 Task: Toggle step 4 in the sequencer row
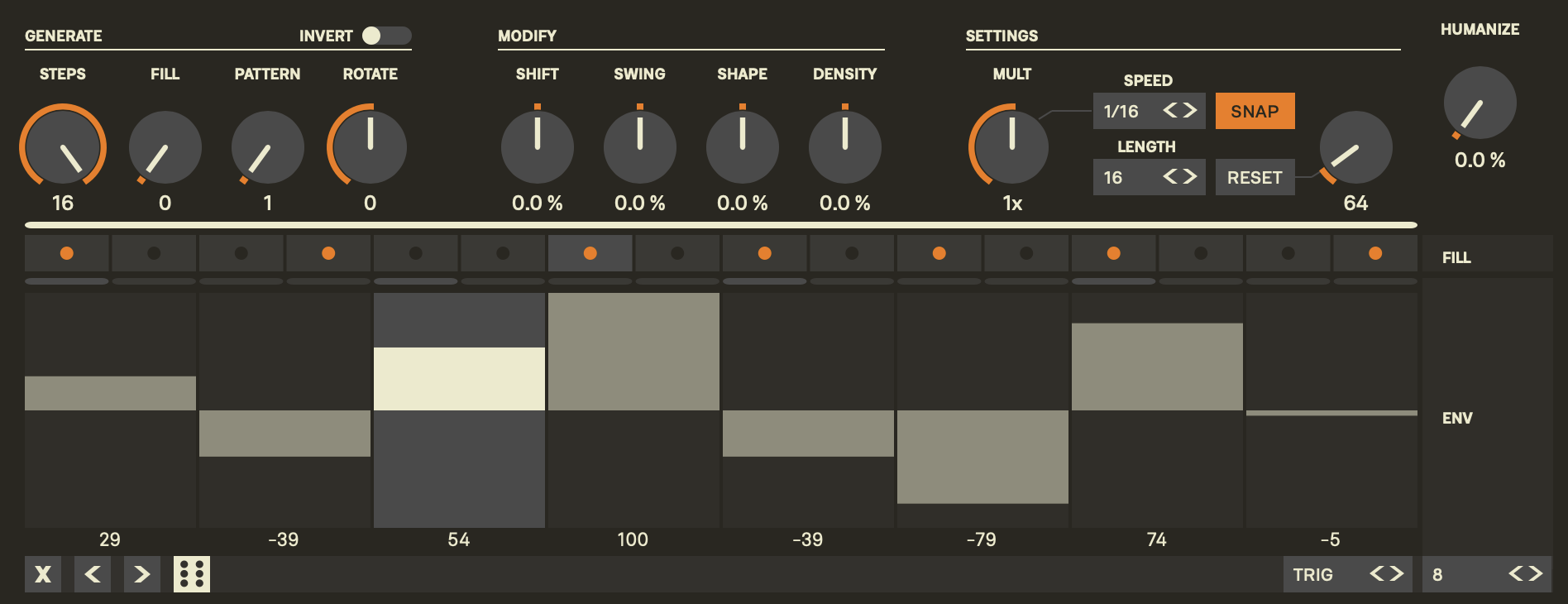coord(328,253)
